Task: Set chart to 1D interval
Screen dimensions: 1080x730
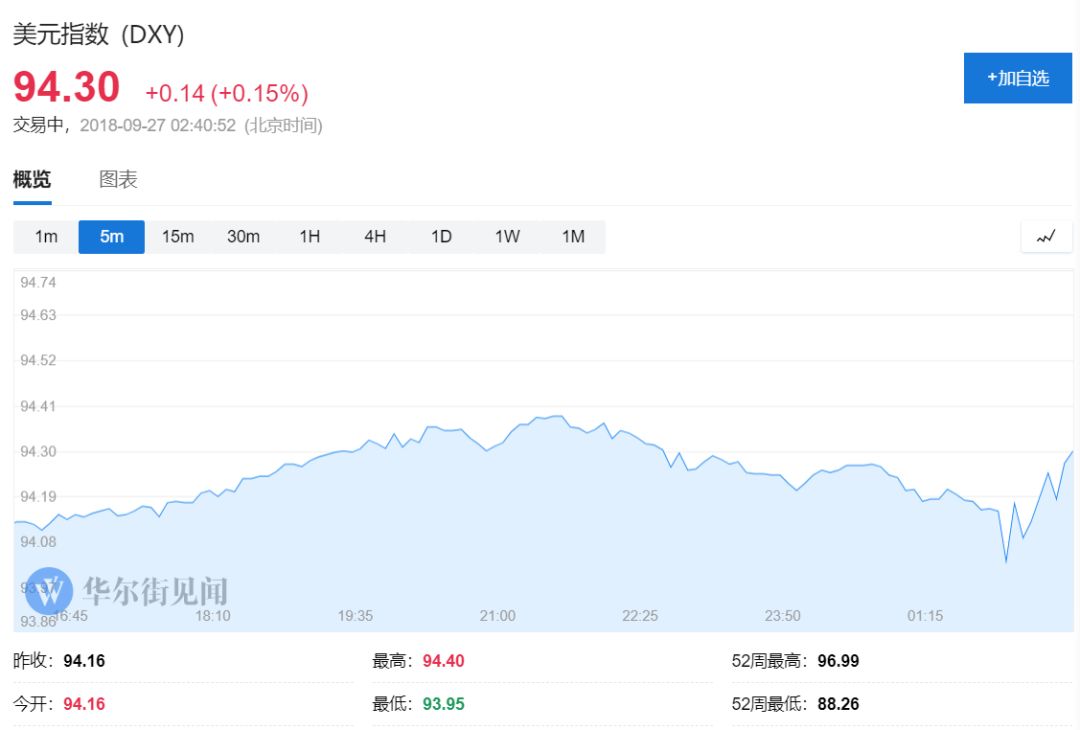Action: 441,237
